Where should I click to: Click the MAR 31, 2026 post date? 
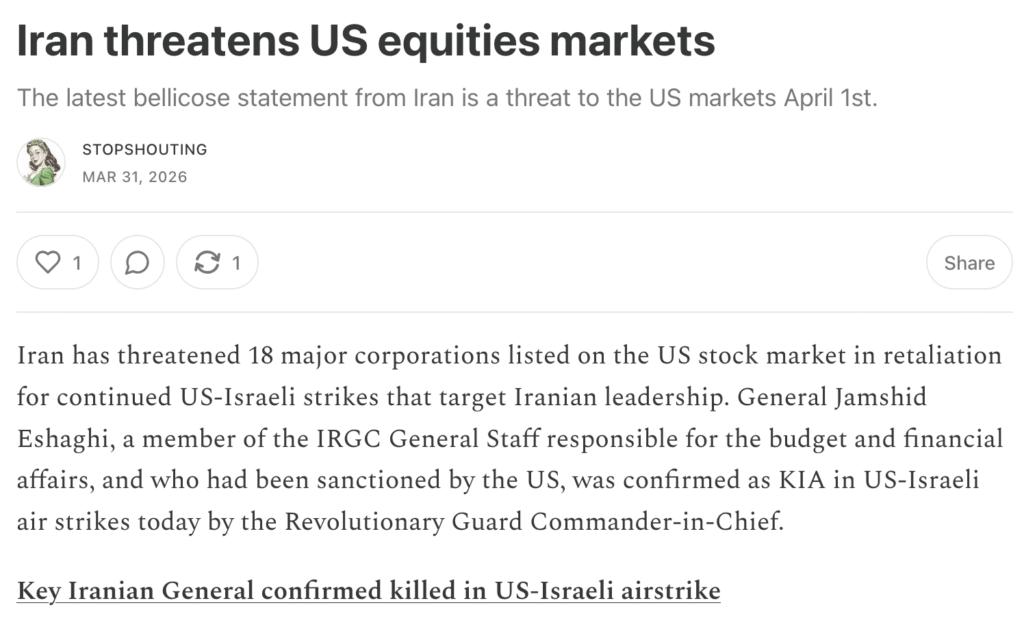pyautogui.click(x=134, y=177)
